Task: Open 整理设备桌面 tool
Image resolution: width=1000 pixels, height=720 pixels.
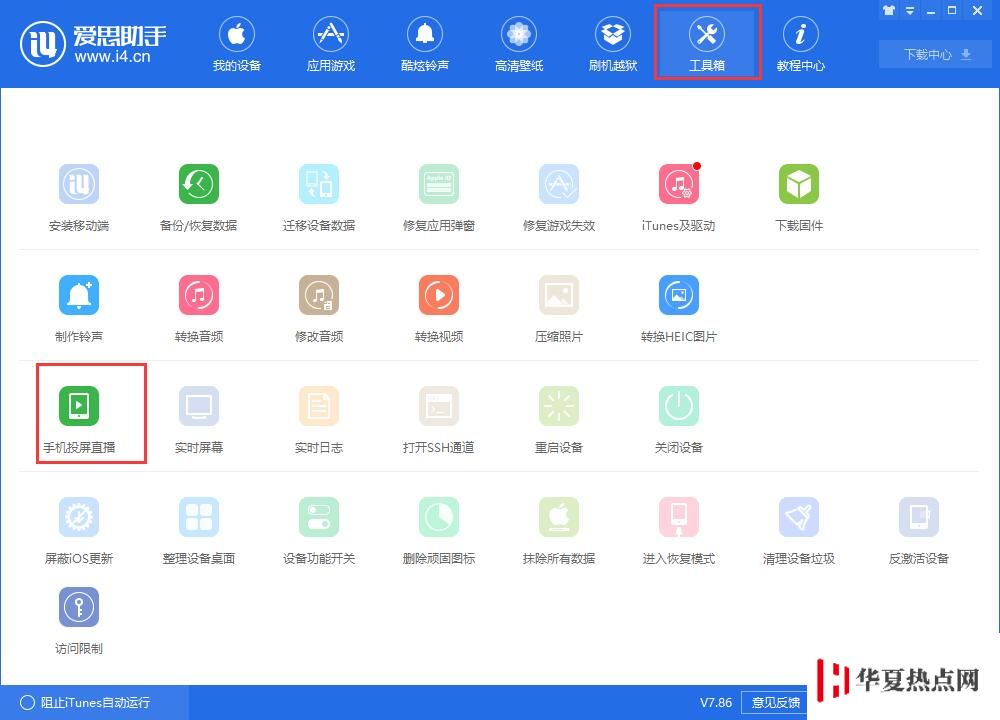Action: point(198,531)
